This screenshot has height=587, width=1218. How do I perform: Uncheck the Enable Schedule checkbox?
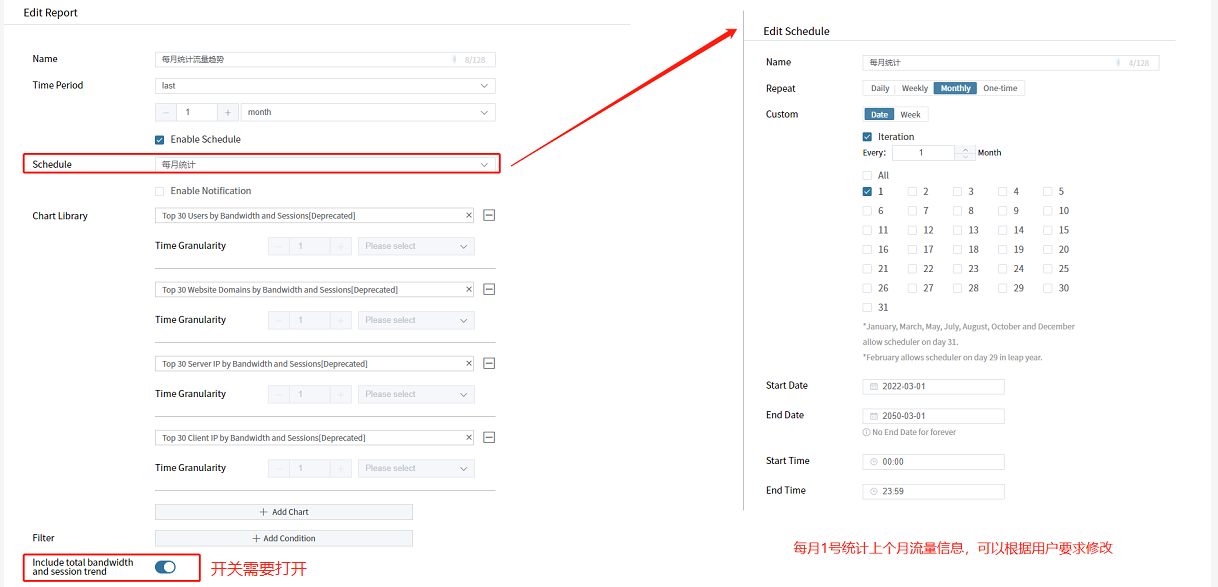click(160, 139)
